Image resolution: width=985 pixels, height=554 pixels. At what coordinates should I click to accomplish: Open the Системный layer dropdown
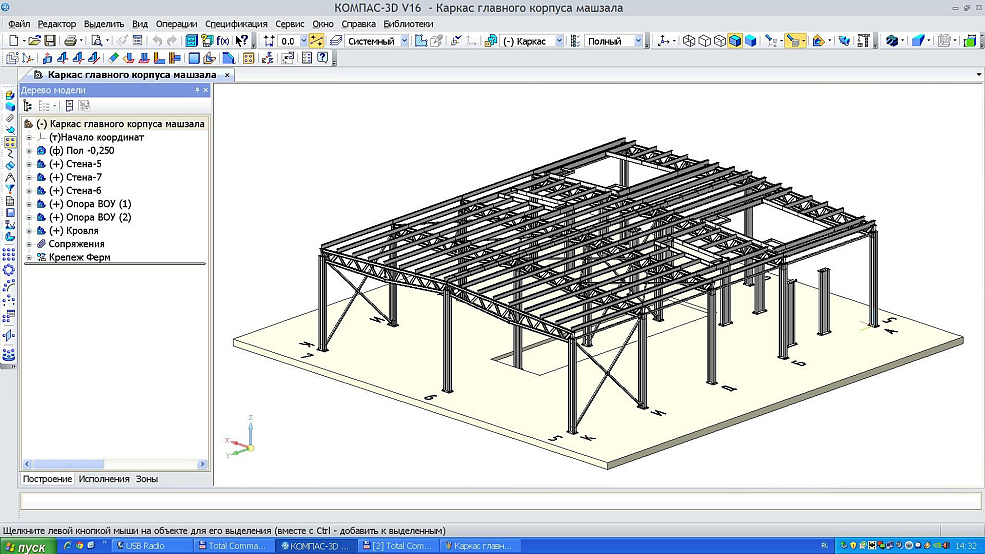404,41
